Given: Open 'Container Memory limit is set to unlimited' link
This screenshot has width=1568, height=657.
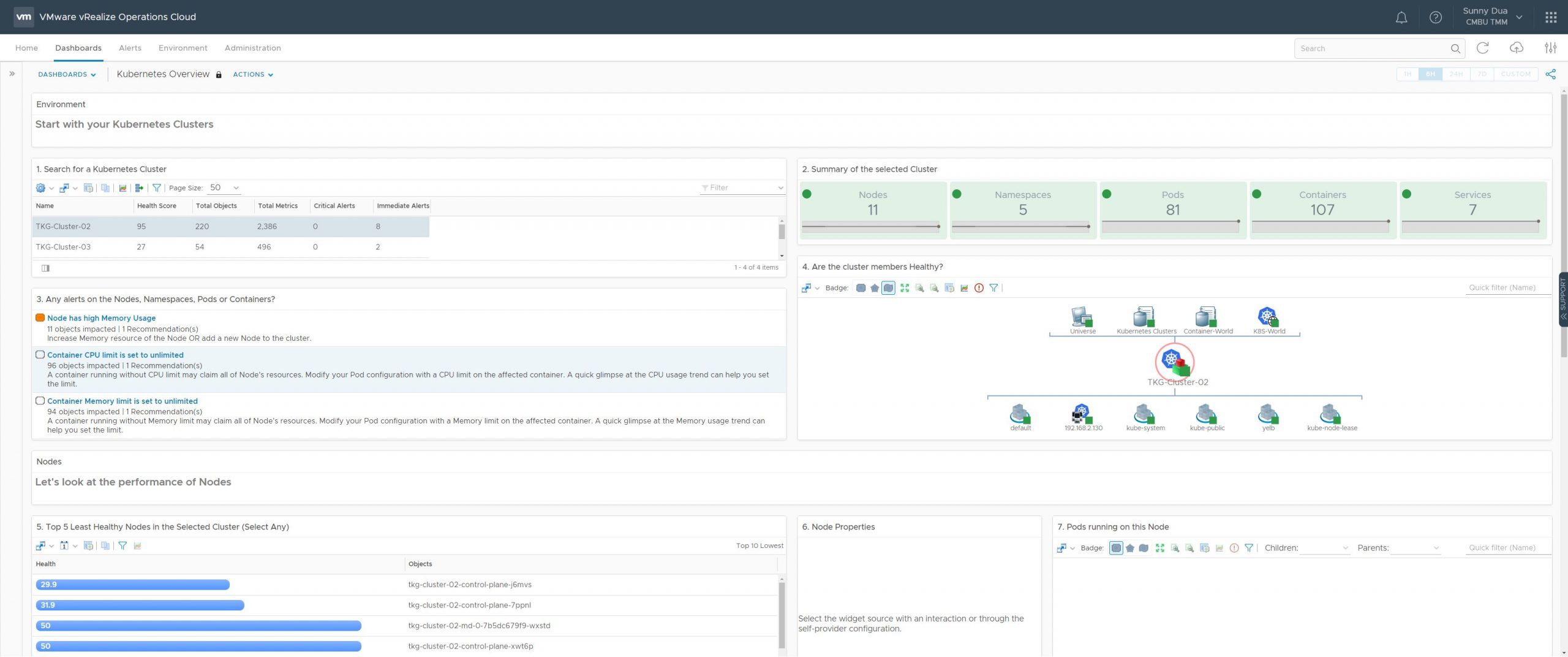Looking at the screenshot, I should coord(123,401).
